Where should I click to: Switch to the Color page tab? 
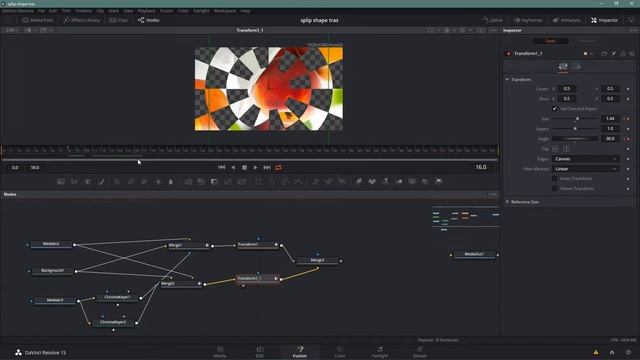pyautogui.click(x=340, y=352)
